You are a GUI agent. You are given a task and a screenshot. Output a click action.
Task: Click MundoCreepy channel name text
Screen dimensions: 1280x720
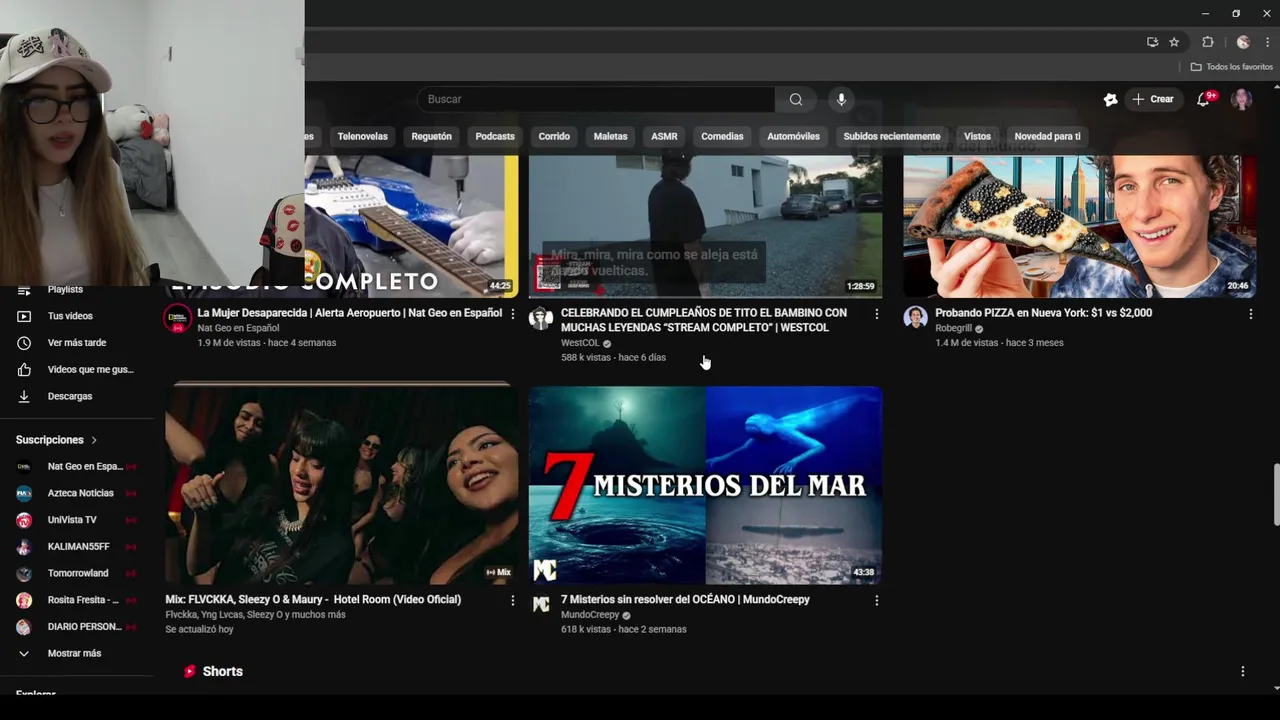(590, 615)
